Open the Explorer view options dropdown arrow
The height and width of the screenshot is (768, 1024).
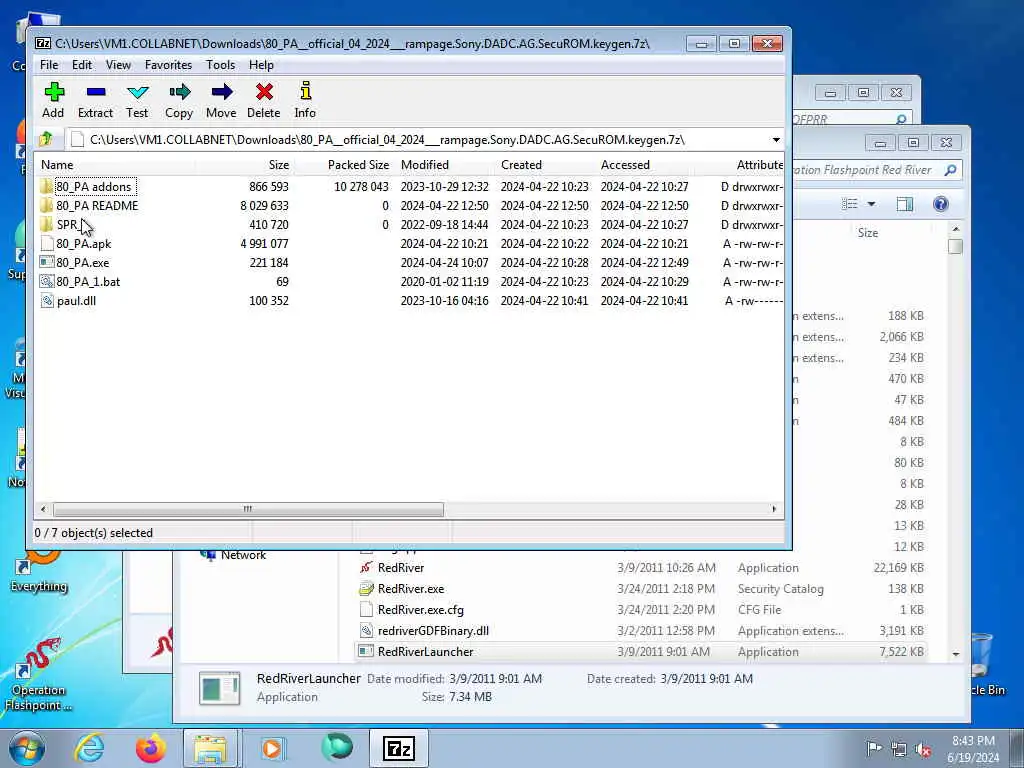(x=871, y=204)
